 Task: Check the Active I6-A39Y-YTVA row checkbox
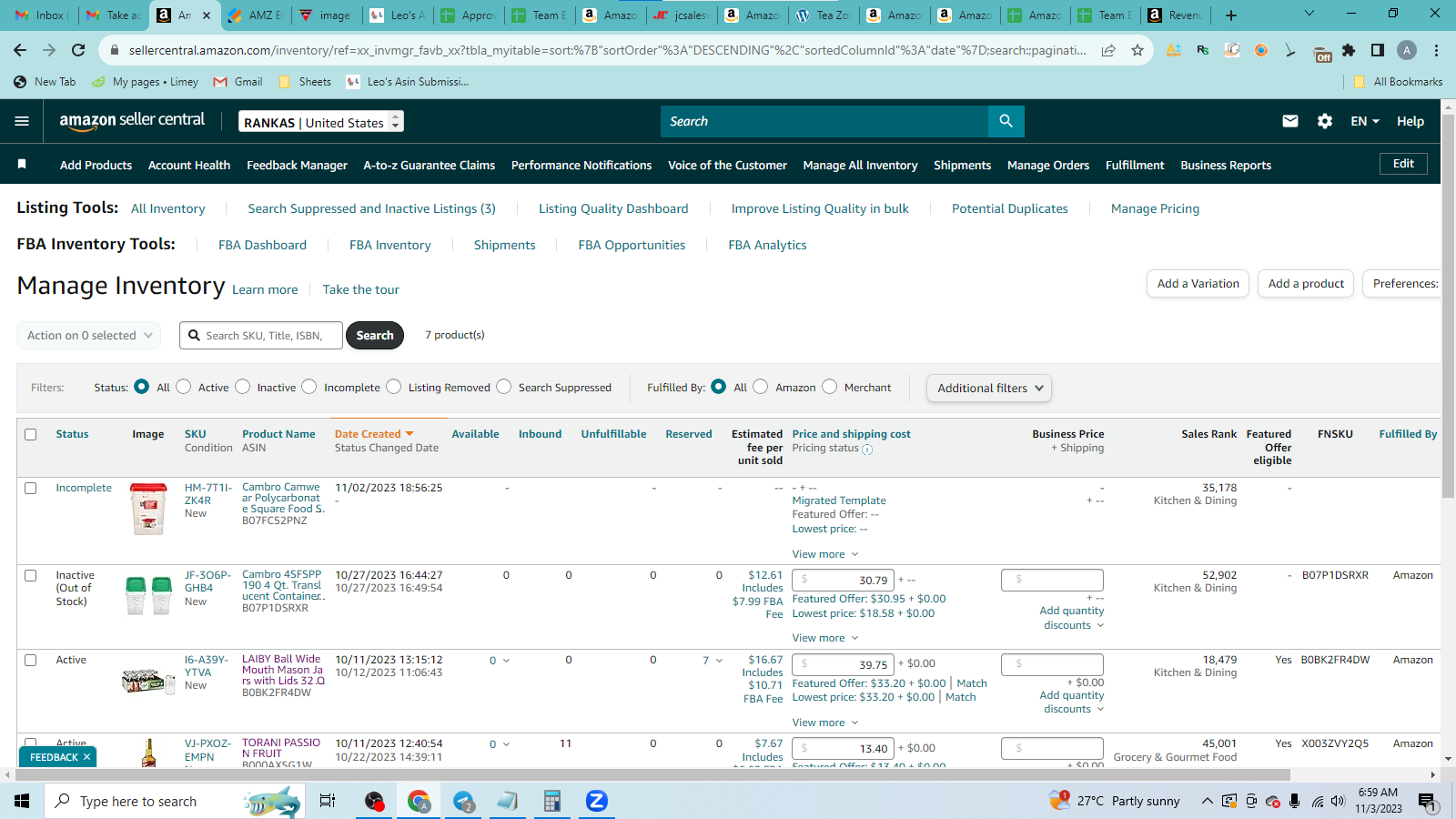click(31, 660)
